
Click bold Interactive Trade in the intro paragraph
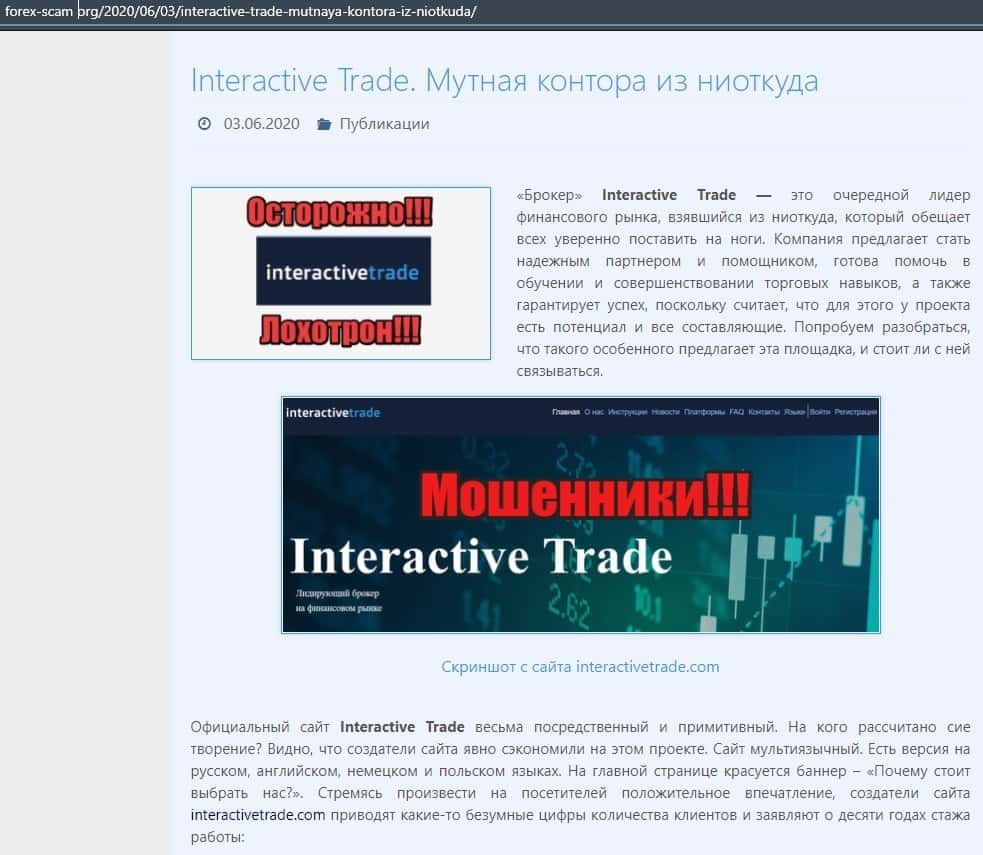tap(669, 195)
